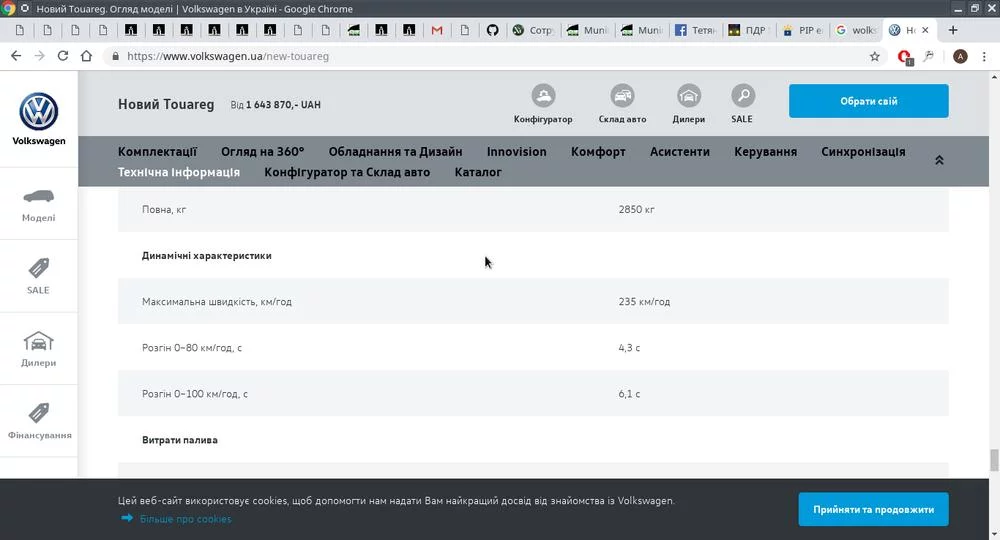Go to Обладнання та Дизайн section
This screenshot has height=540, width=1000.
pos(395,152)
